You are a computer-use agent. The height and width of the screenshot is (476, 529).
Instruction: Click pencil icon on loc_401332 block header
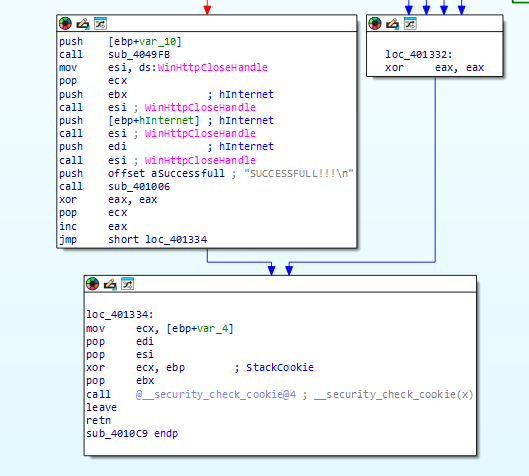[392, 24]
